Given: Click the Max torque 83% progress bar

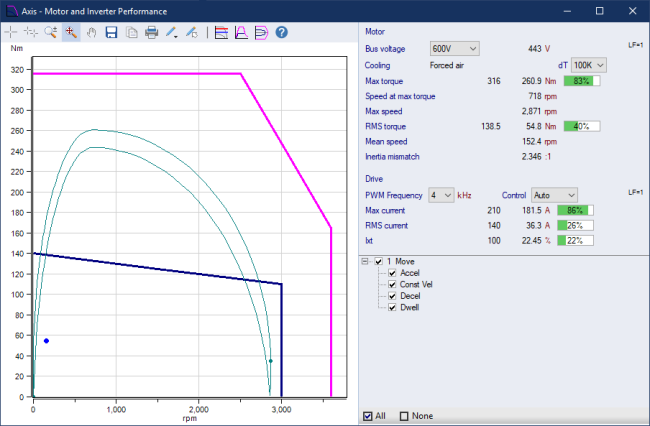Looking at the screenshot, I should [x=581, y=81].
